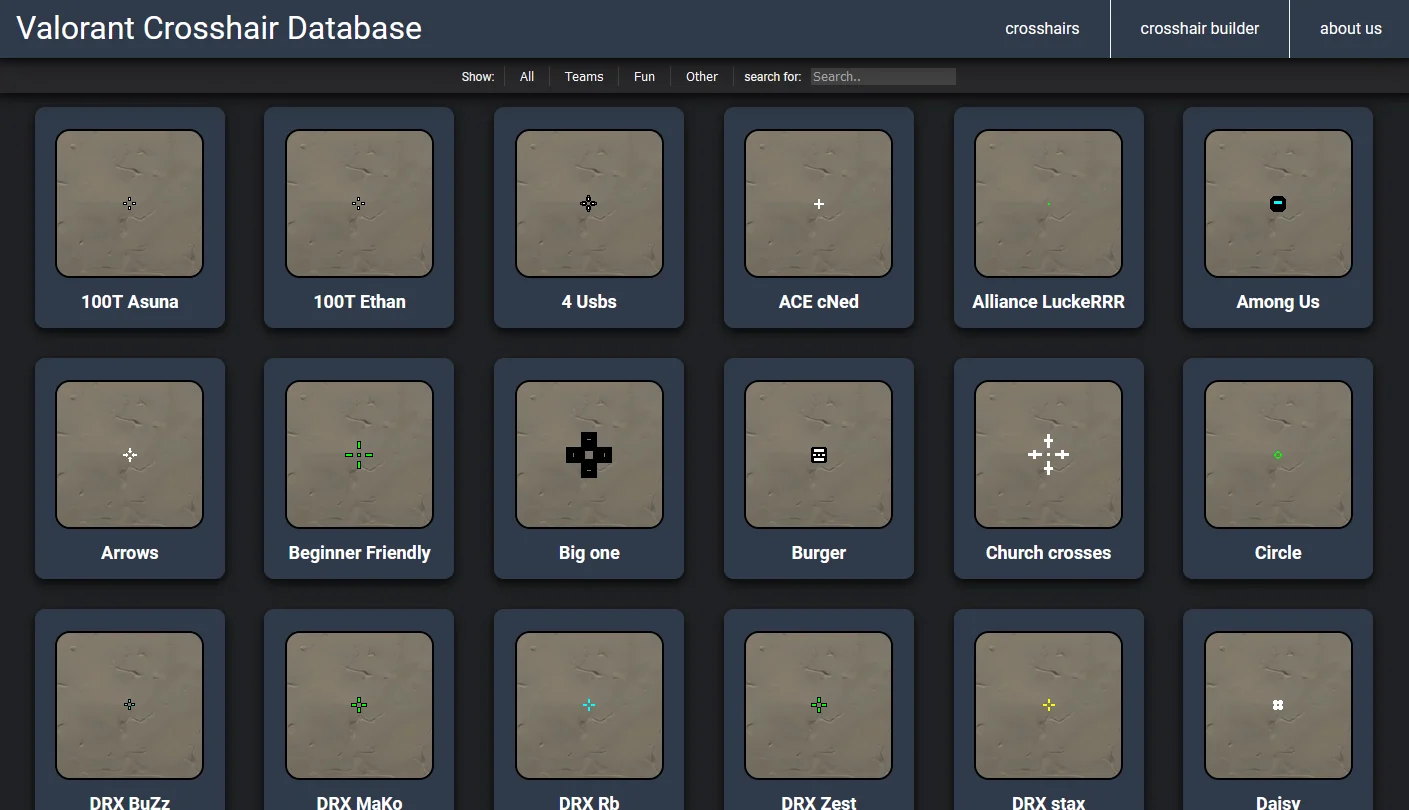View the DRX MaKo crosshair preview
Image resolution: width=1409 pixels, height=810 pixels.
359,704
